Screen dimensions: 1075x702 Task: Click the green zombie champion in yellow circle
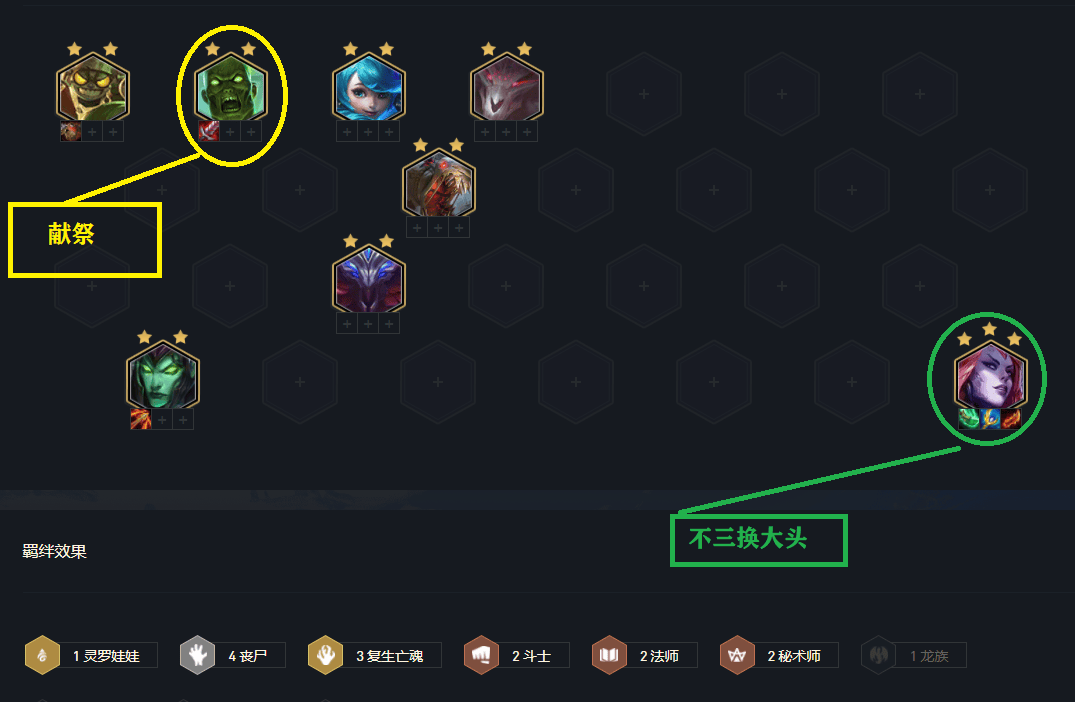[231, 88]
